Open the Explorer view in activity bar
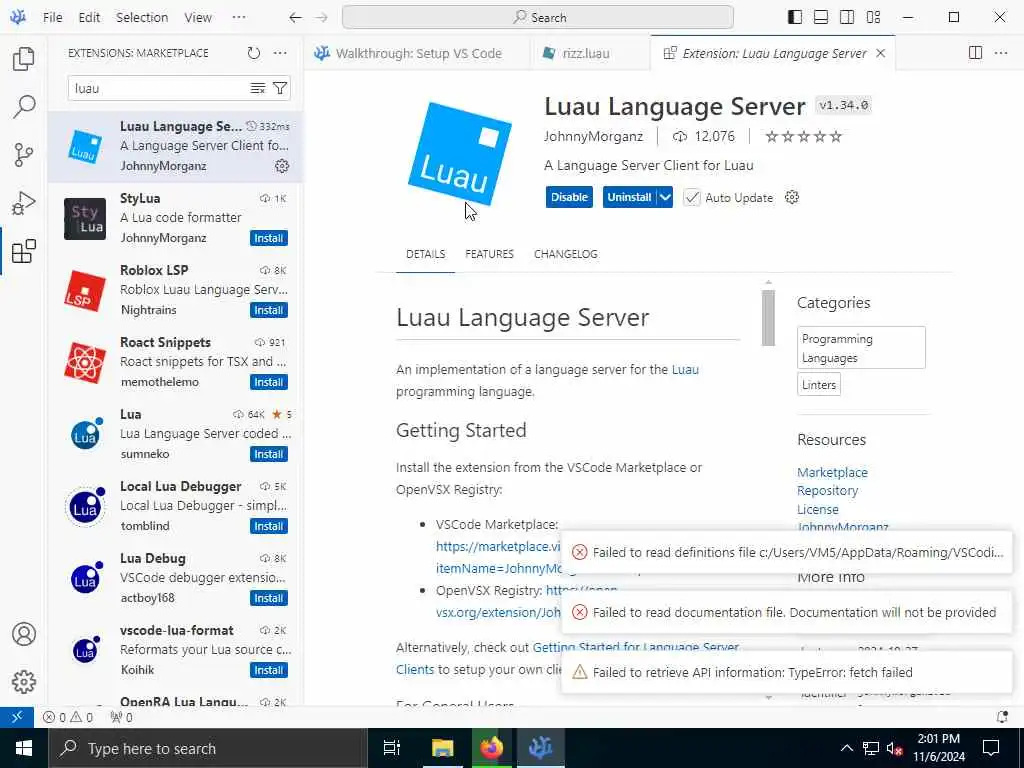The width and height of the screenshot is (1024, 768). [x=24, y=59]
